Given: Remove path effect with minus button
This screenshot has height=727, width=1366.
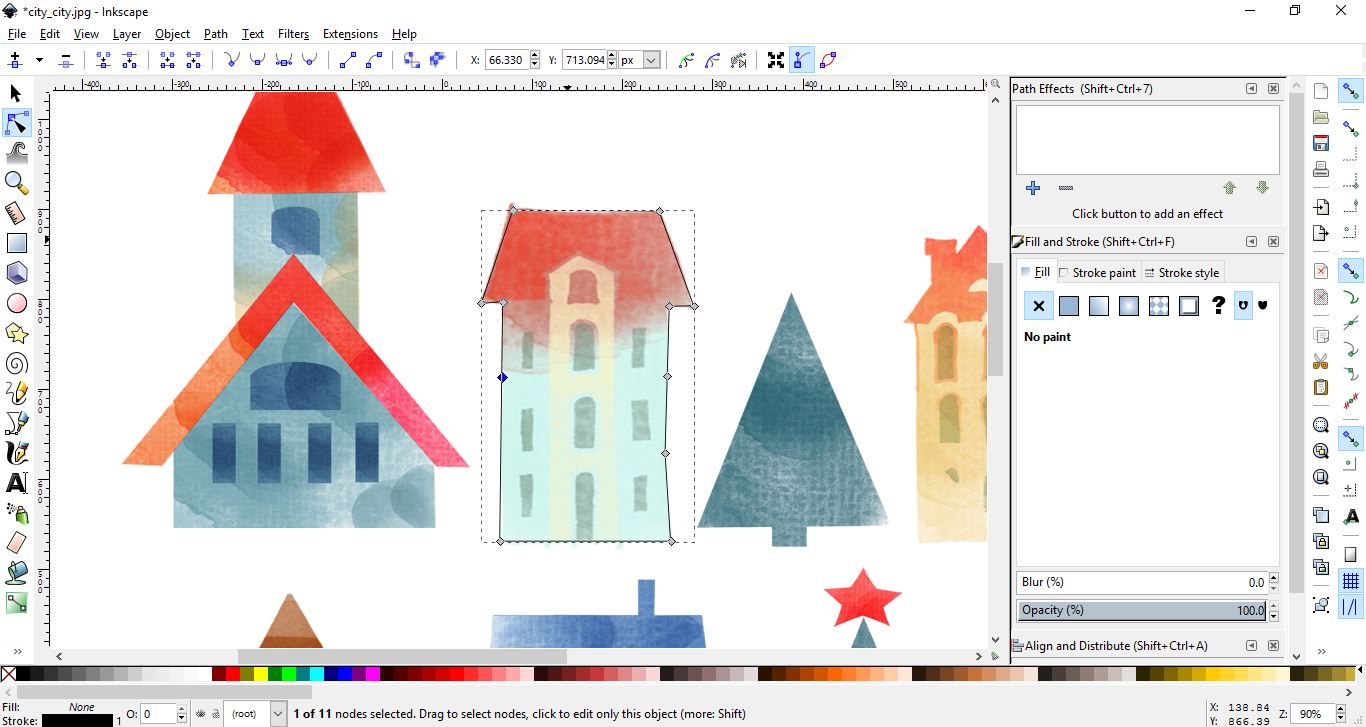Looking at the screenshot, I should point(1066,188).
